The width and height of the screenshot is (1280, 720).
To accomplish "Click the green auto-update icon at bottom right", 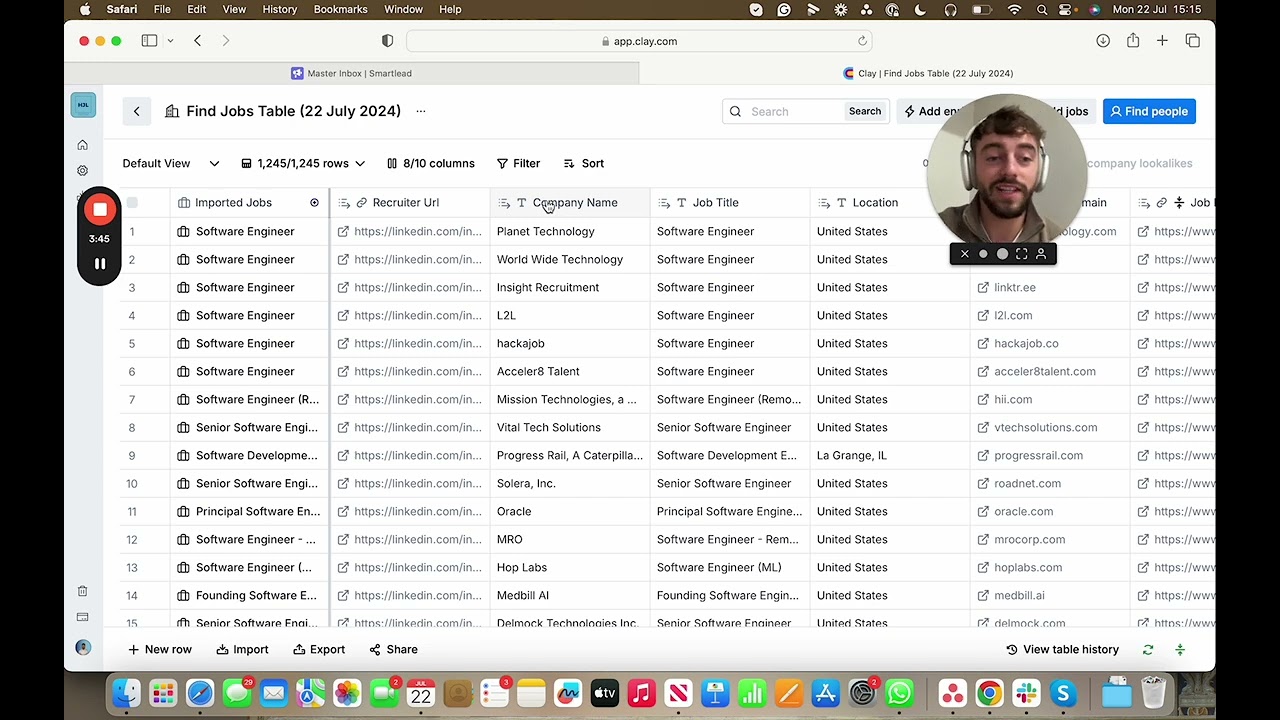I will coord(1180,650).
